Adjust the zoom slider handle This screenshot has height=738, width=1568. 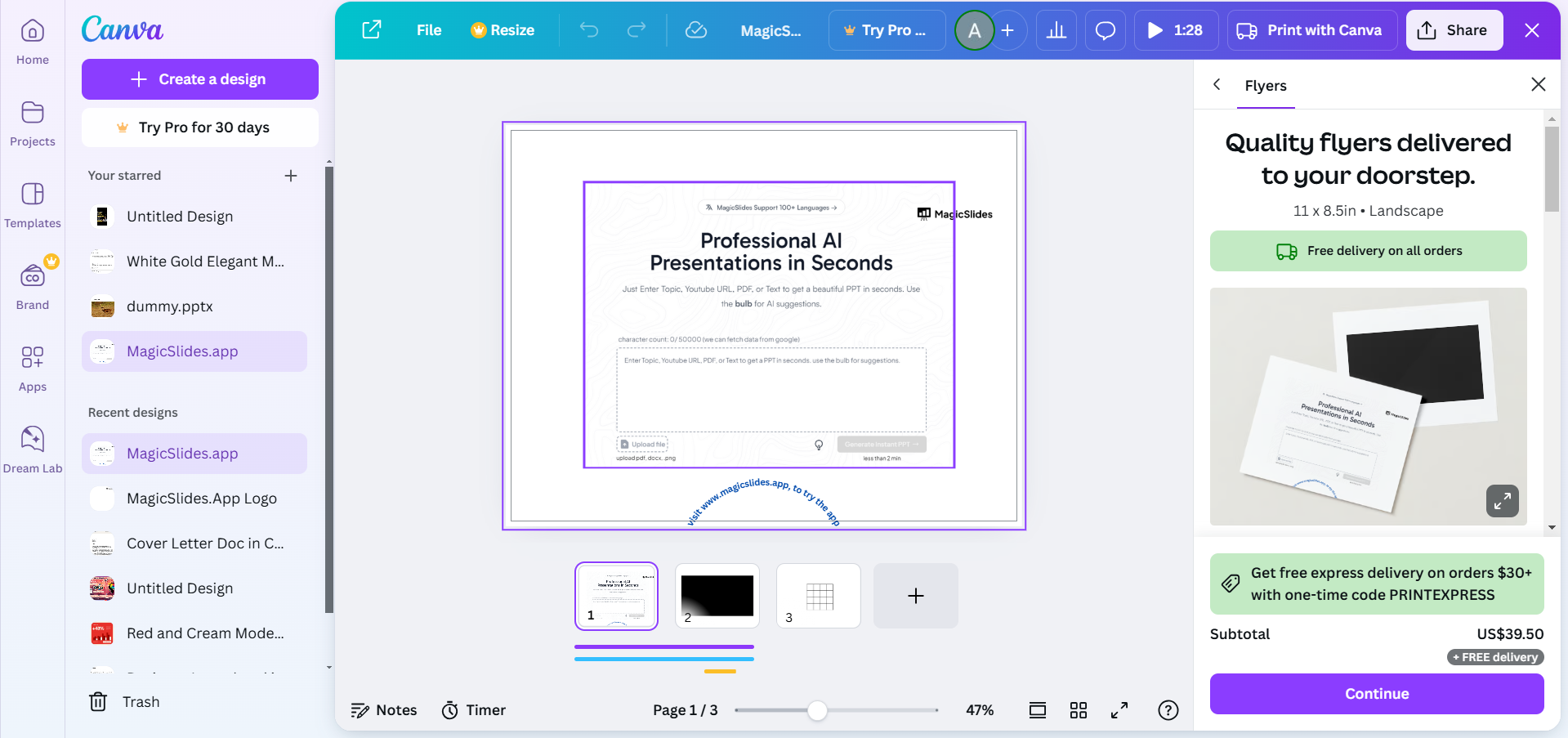pyautogui.click(x=817, y=710)
